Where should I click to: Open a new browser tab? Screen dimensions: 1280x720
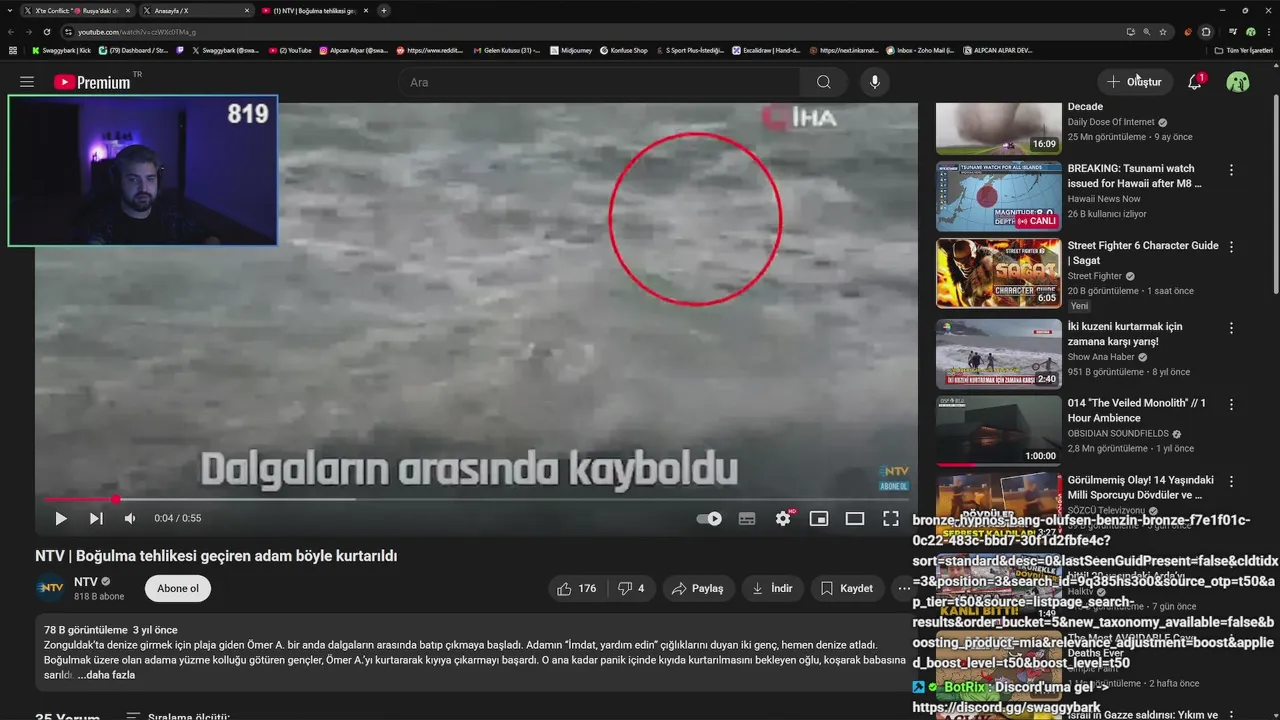coord(383,10)
